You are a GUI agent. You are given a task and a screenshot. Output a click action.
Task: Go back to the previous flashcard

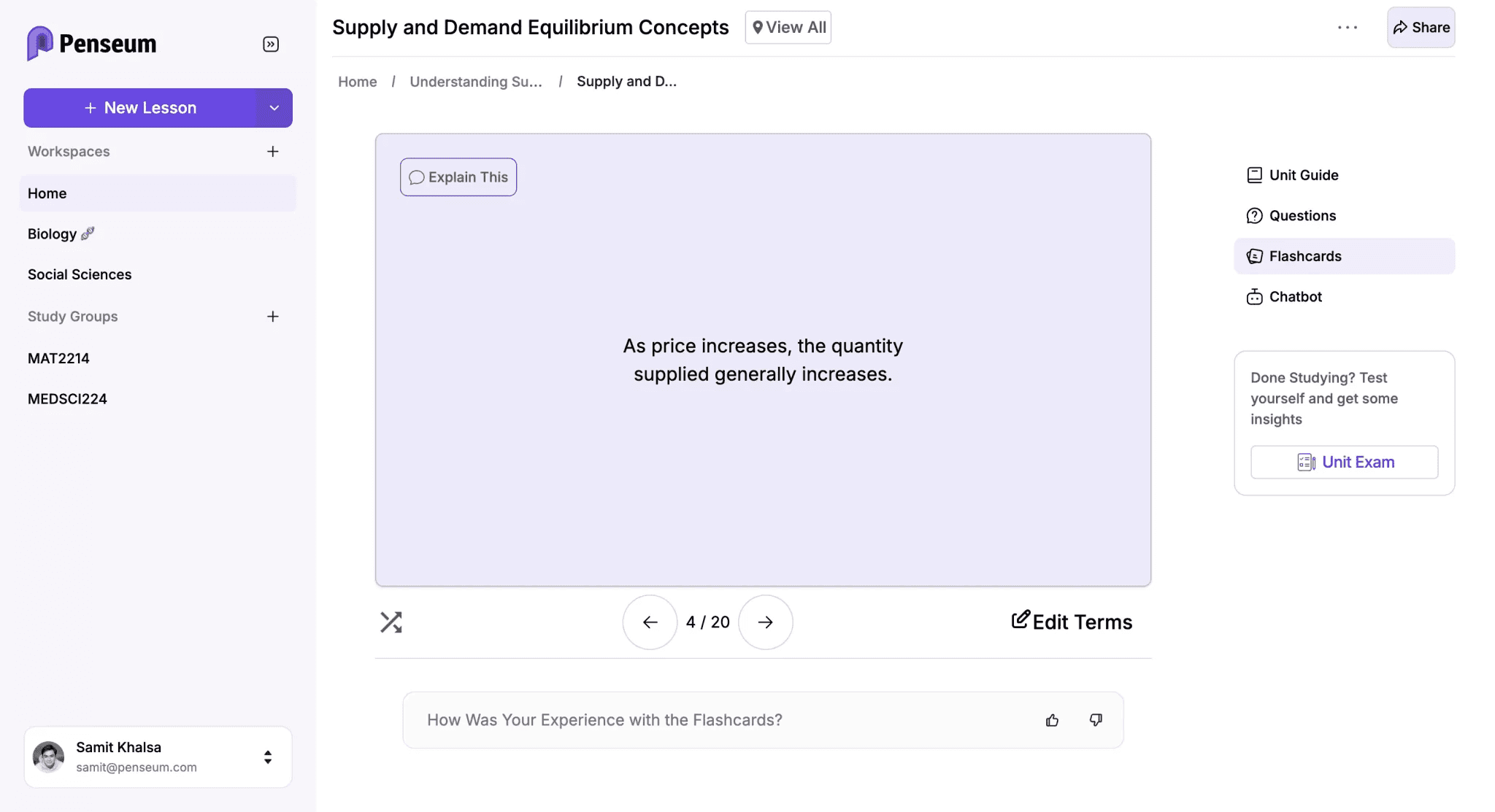click(x=650, y=622)
